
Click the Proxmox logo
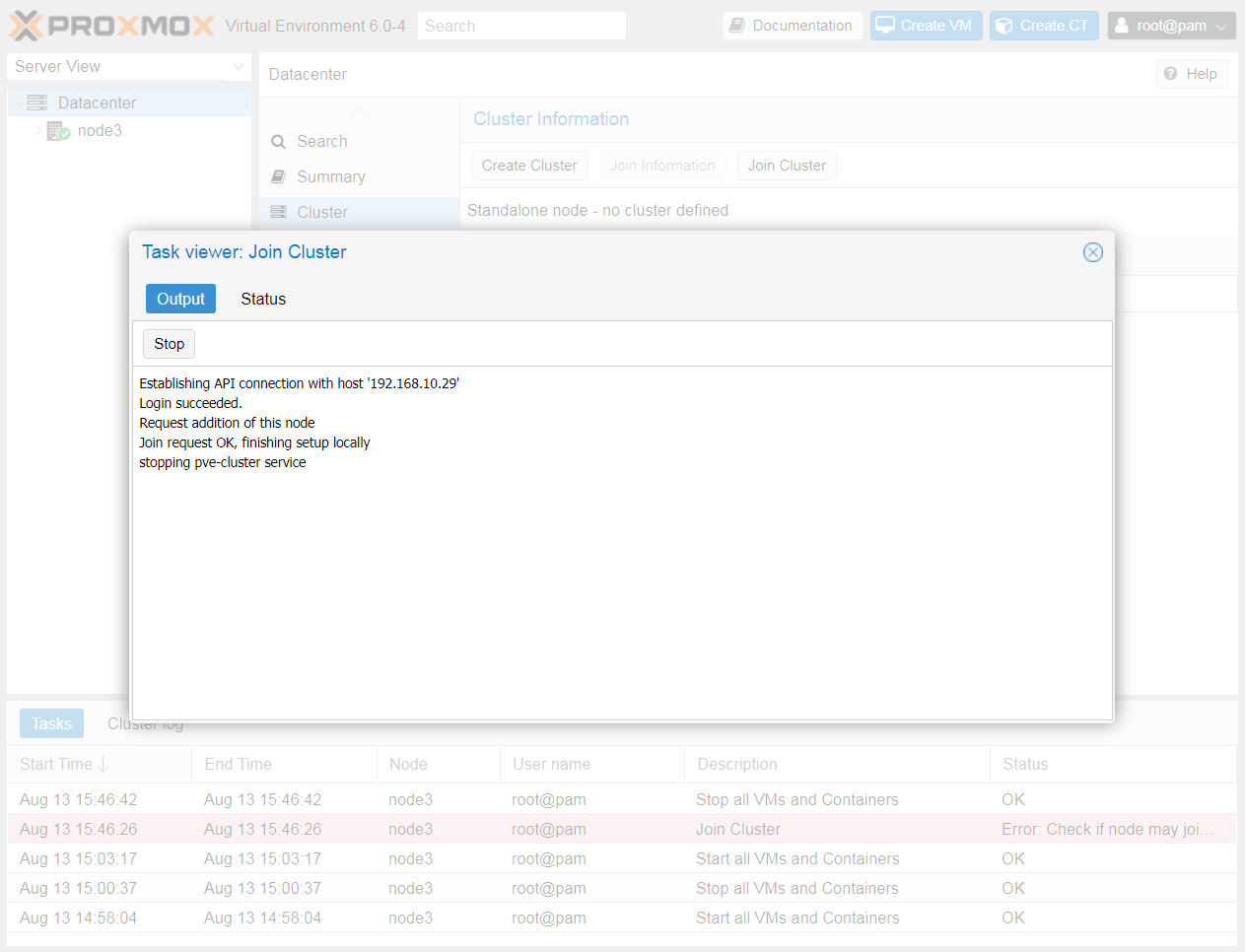pos(111,26)
